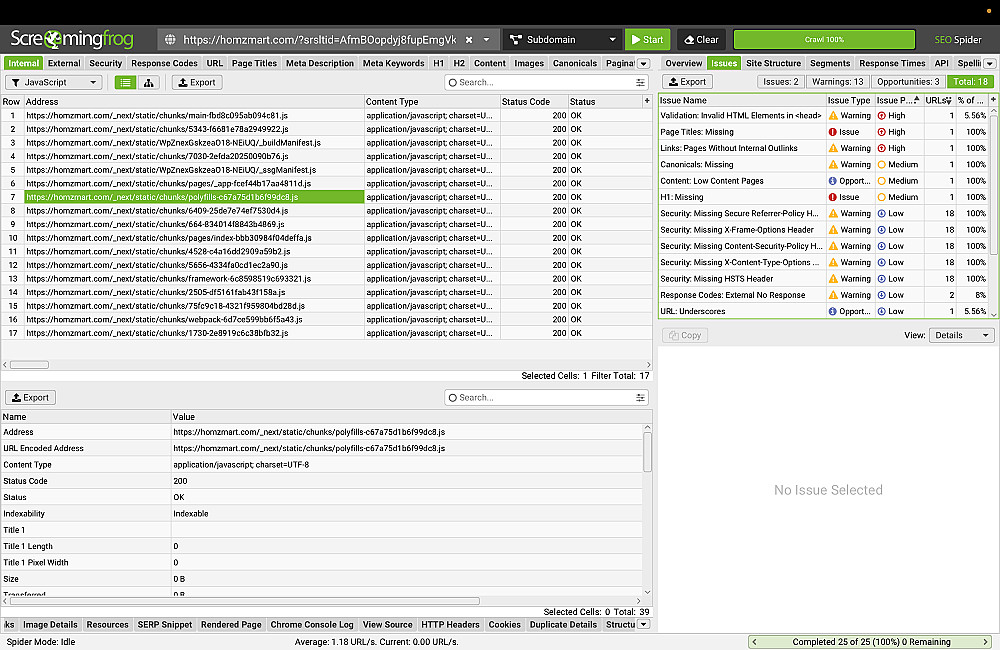Switch to the Overview tab on right
Screen dimensions: 1000x650
[684, 63]
